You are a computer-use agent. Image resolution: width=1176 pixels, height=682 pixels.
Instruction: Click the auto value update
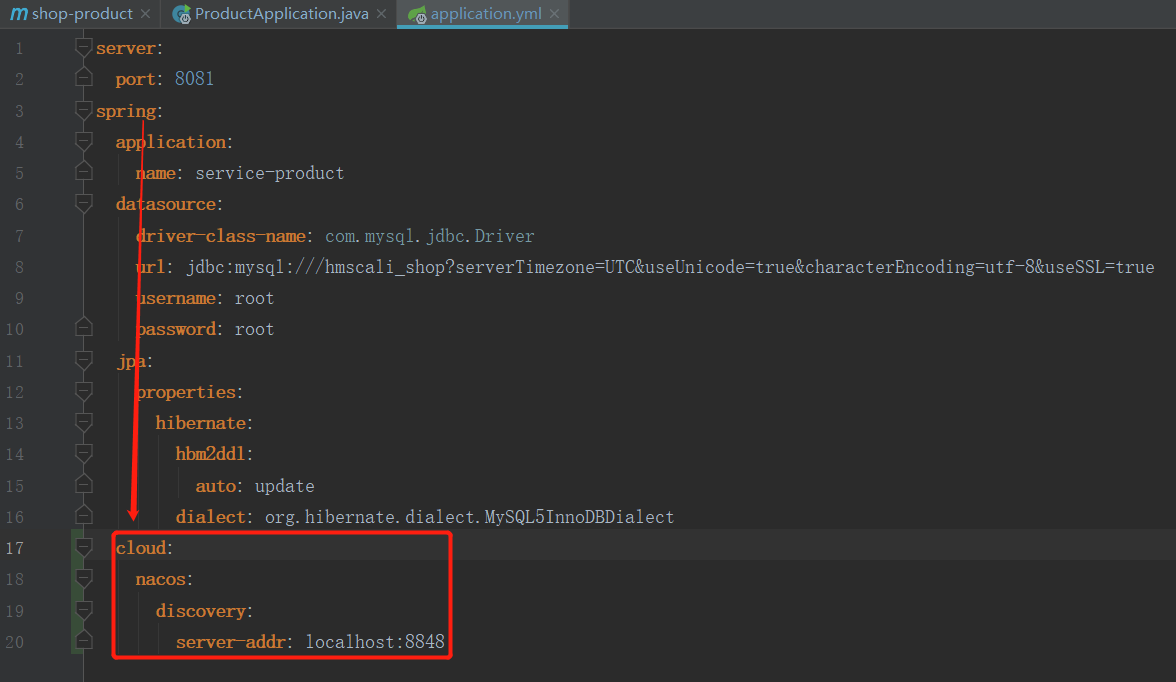(285, 486)
